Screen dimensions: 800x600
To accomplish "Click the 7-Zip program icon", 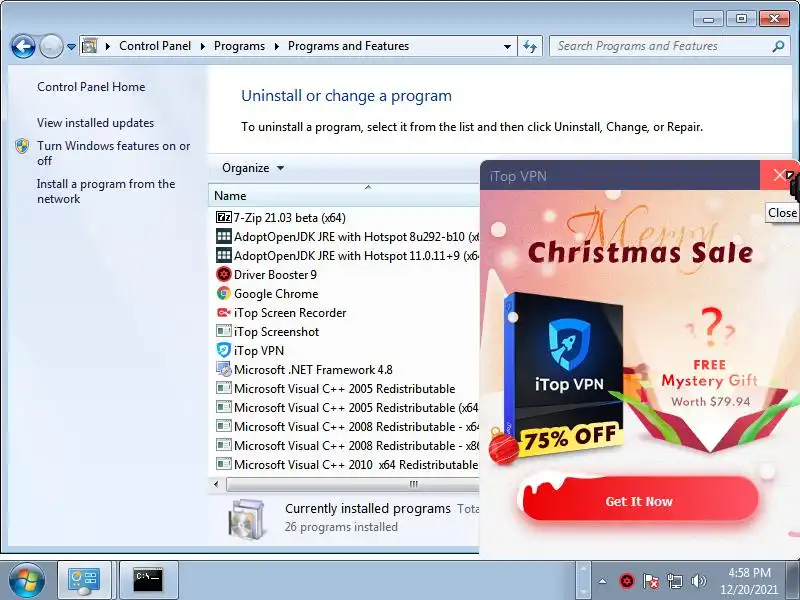I will coord(223,217).
